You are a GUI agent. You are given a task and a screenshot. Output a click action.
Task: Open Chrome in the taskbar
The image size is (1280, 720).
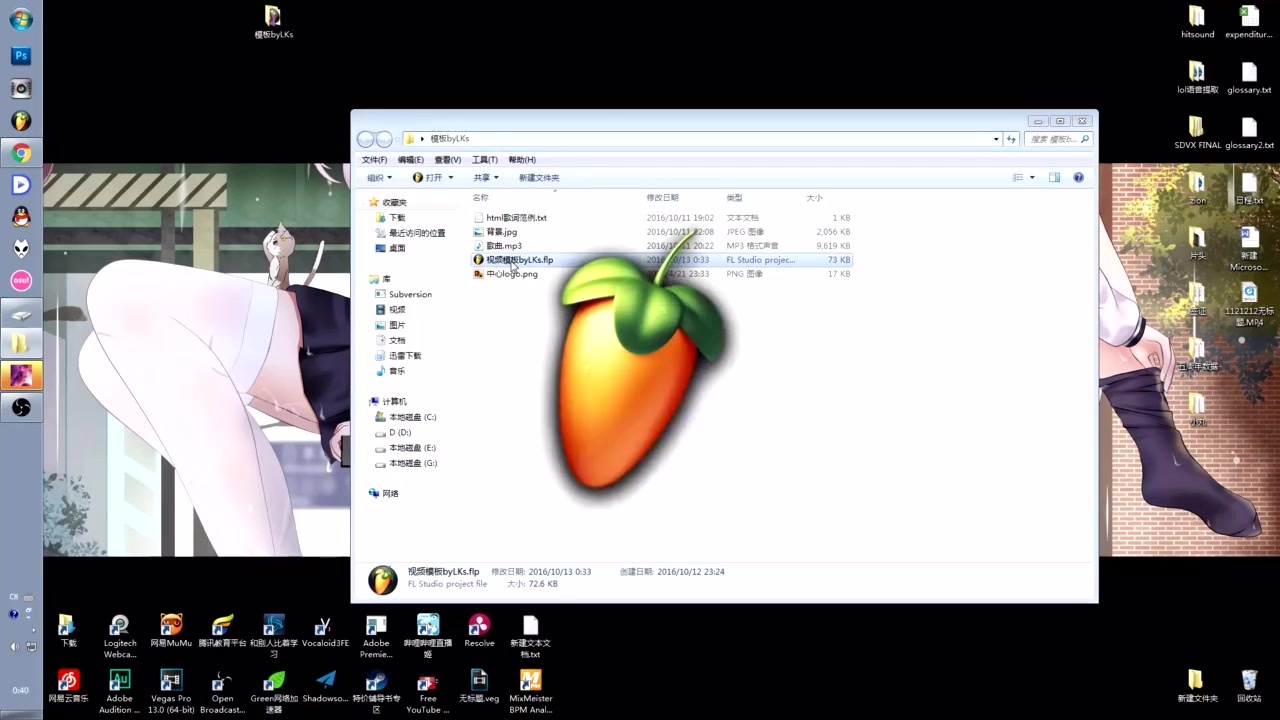tap(21, 153)
